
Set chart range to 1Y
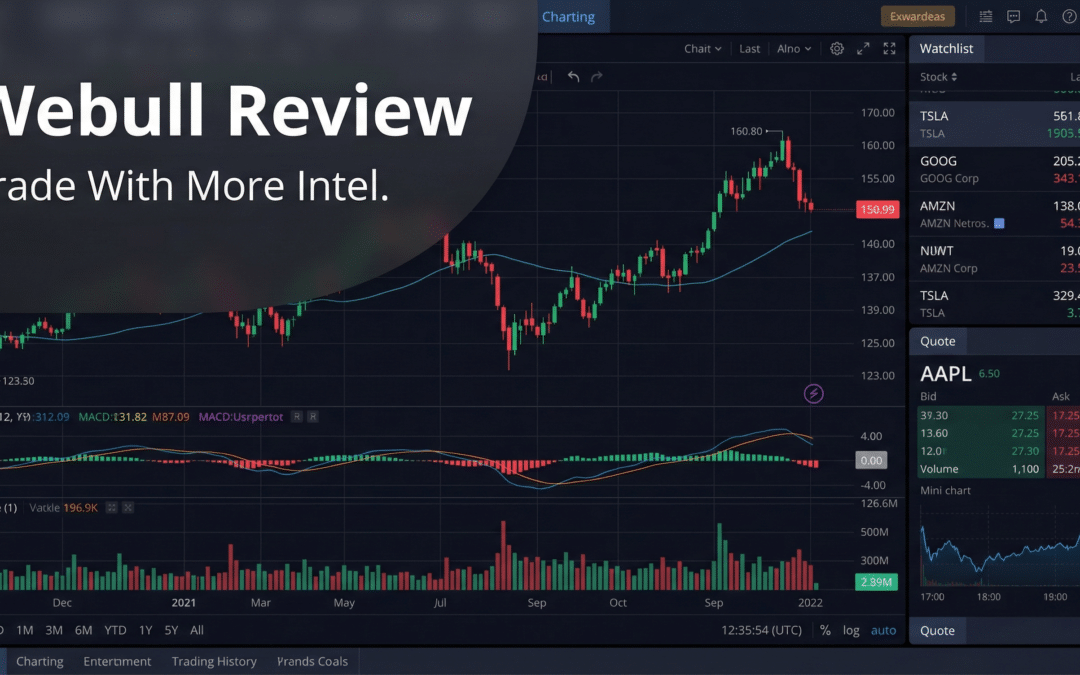coord(145,630)
